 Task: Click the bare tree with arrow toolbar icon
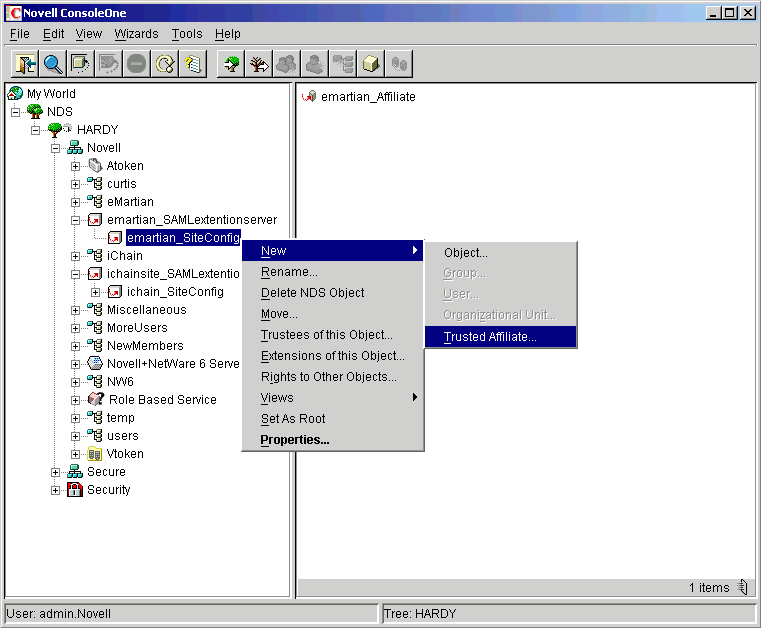point(259,64)
